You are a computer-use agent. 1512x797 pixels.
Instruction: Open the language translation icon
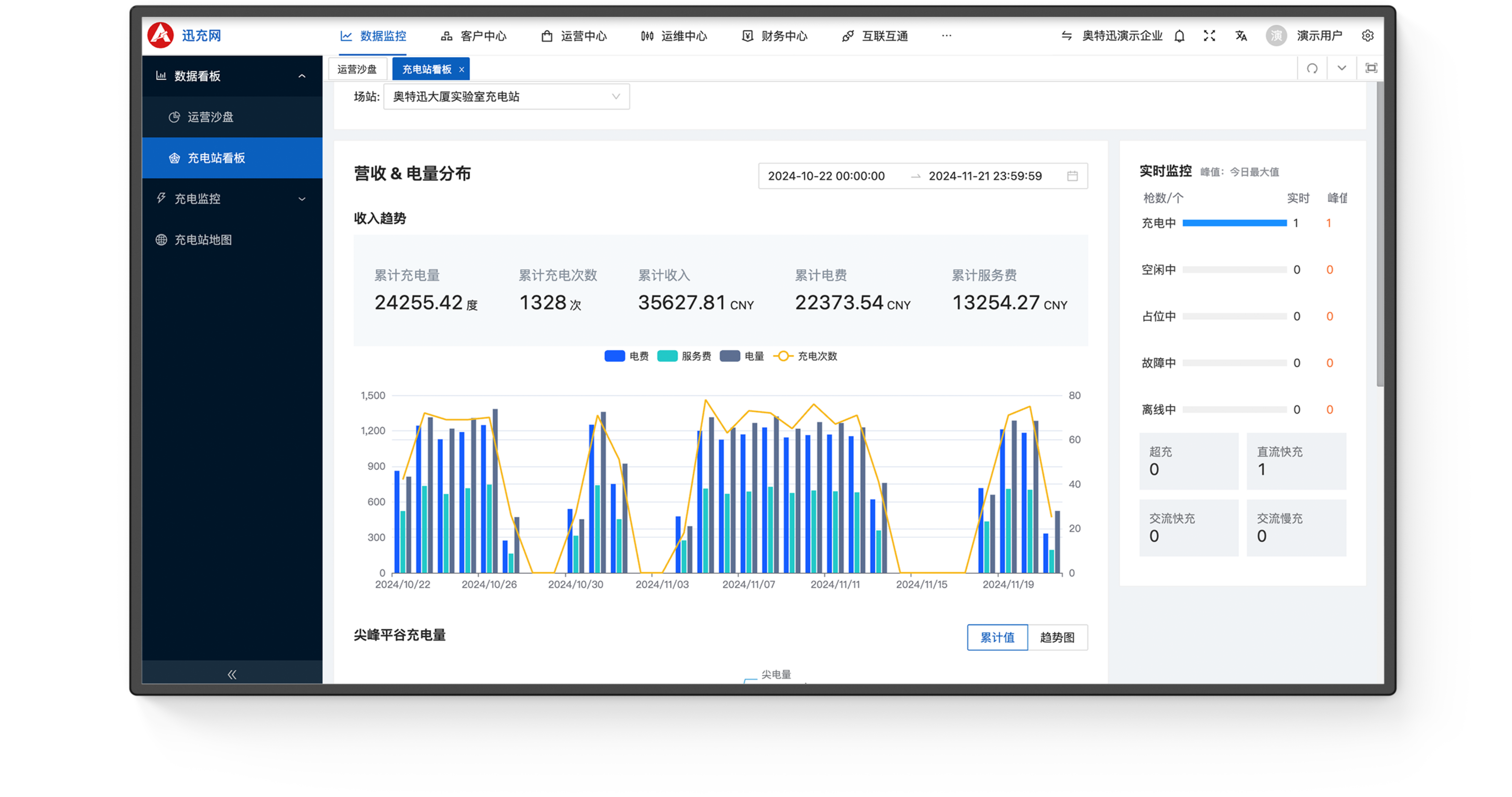click(x=1241, y=36)
